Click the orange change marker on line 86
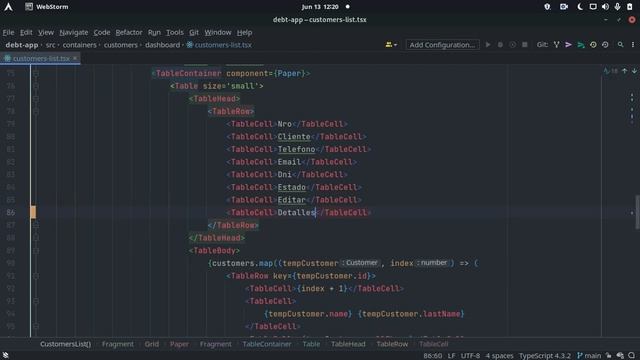Screen dimensions: 640x360 pos(33,212)
